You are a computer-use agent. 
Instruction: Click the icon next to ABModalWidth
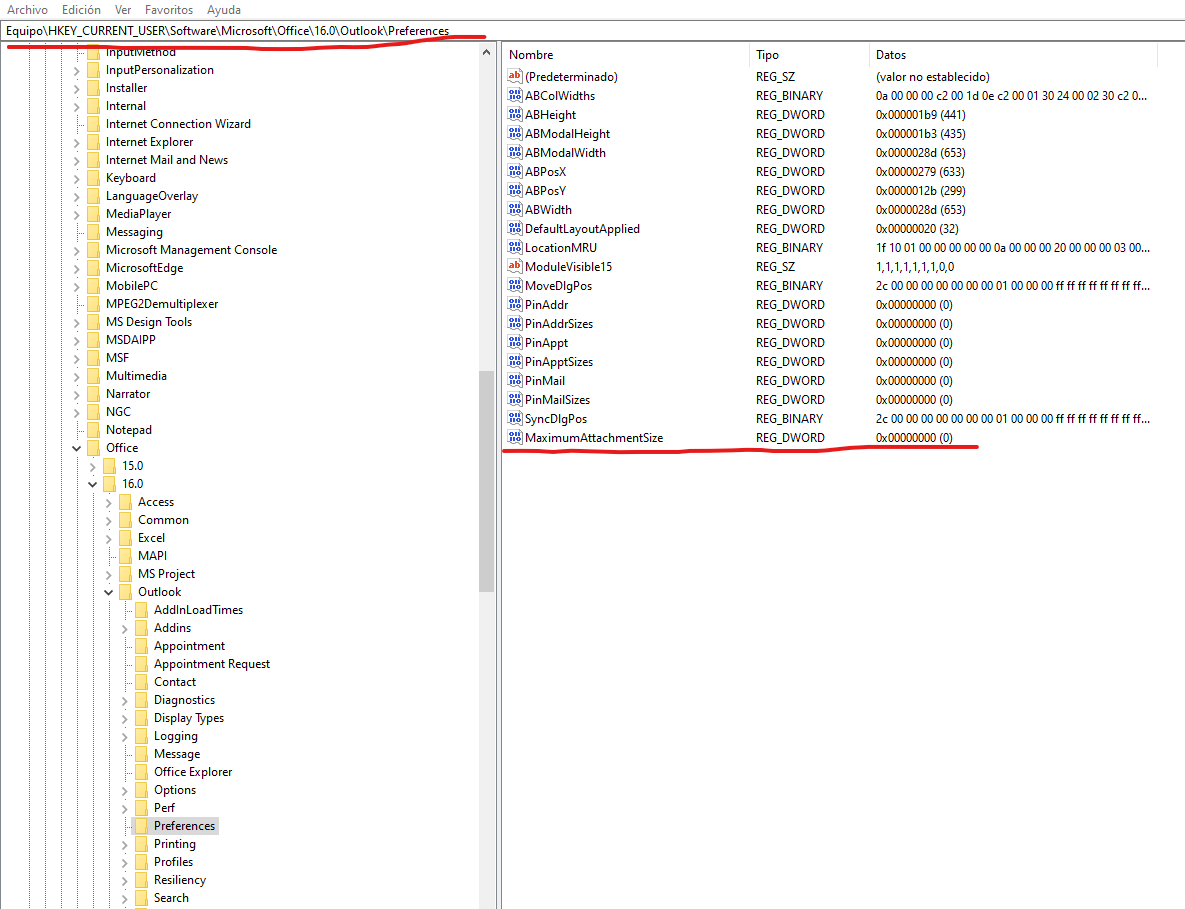[515, 152]
